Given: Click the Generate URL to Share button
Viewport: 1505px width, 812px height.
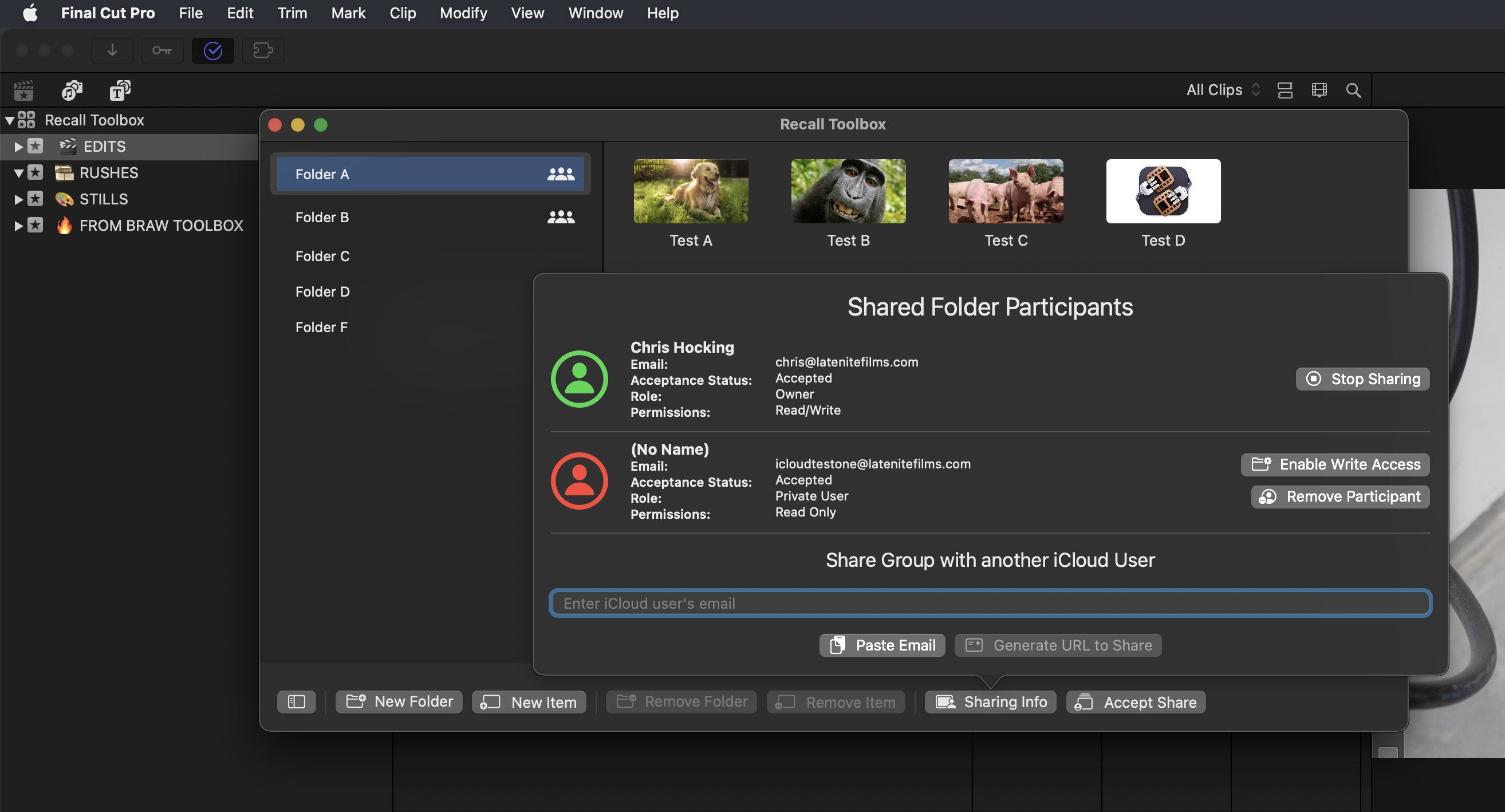Looking at the screenshot, I should click(1058, 644).
